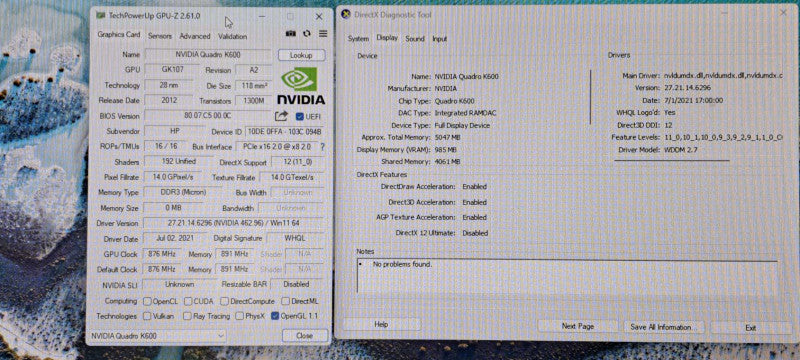
Task: Click the Exit button in DirectX Diagnostic
Action: (x=751, y=328)
